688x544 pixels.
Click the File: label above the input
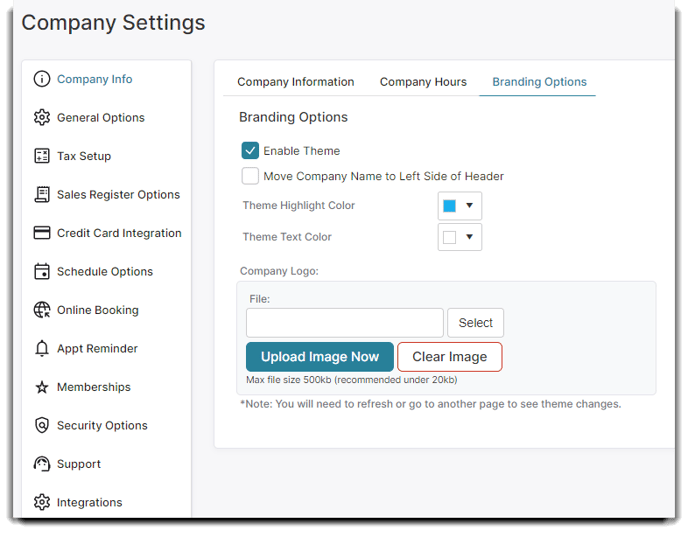[260, 299]
